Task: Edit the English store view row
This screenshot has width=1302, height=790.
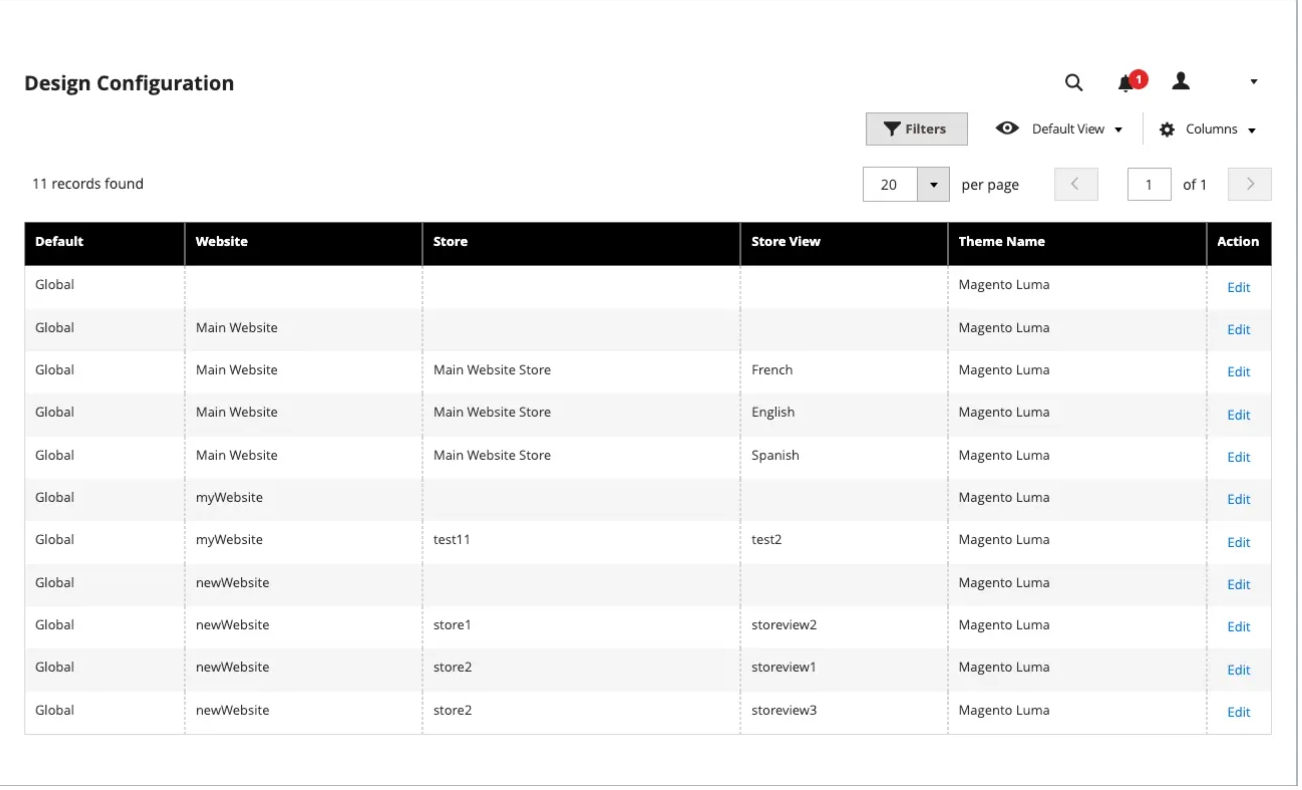Action: coord(1238,414)
